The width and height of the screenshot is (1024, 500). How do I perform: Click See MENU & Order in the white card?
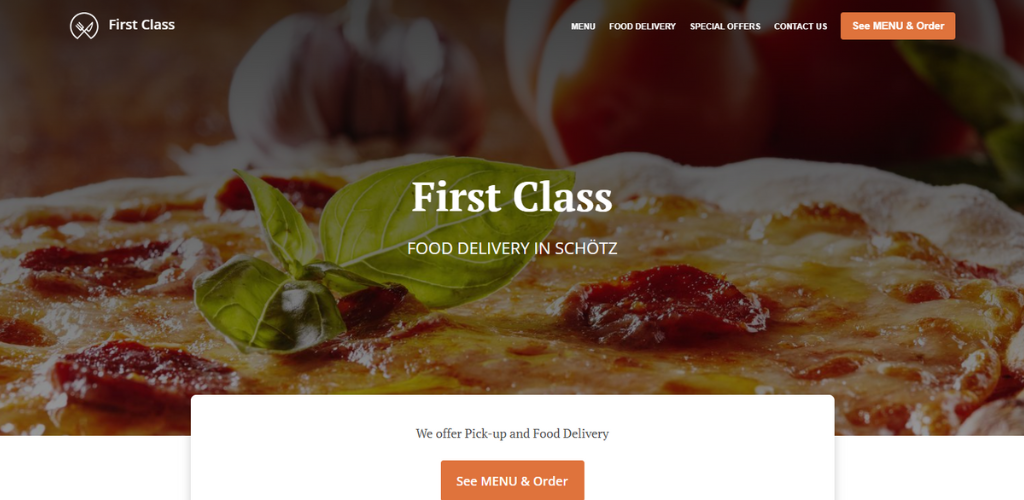coord(512,480)
